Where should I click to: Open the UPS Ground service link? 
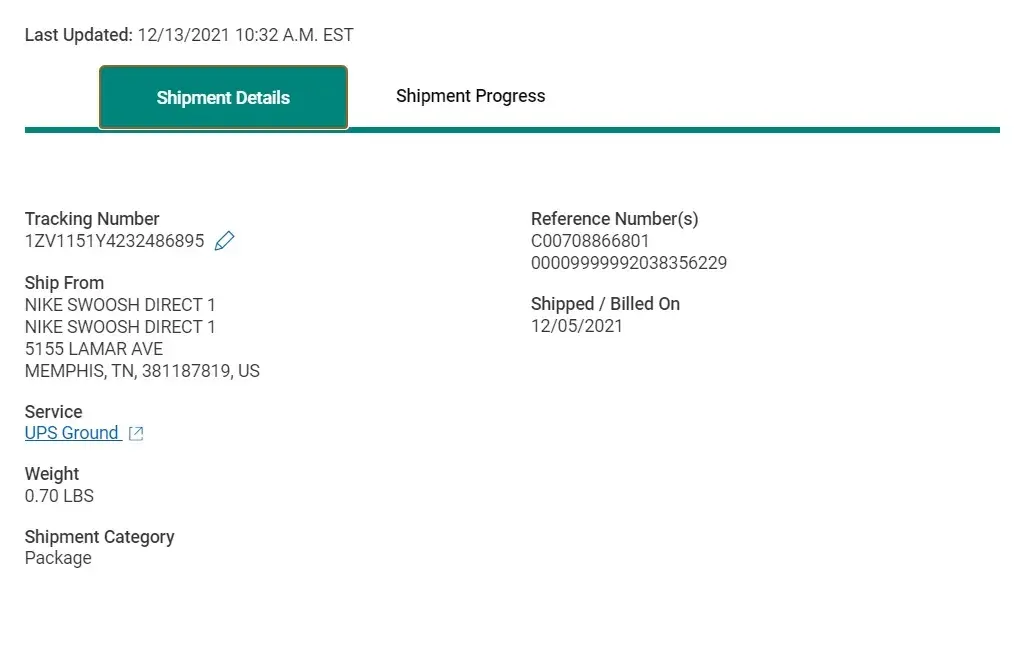[72, 433]
